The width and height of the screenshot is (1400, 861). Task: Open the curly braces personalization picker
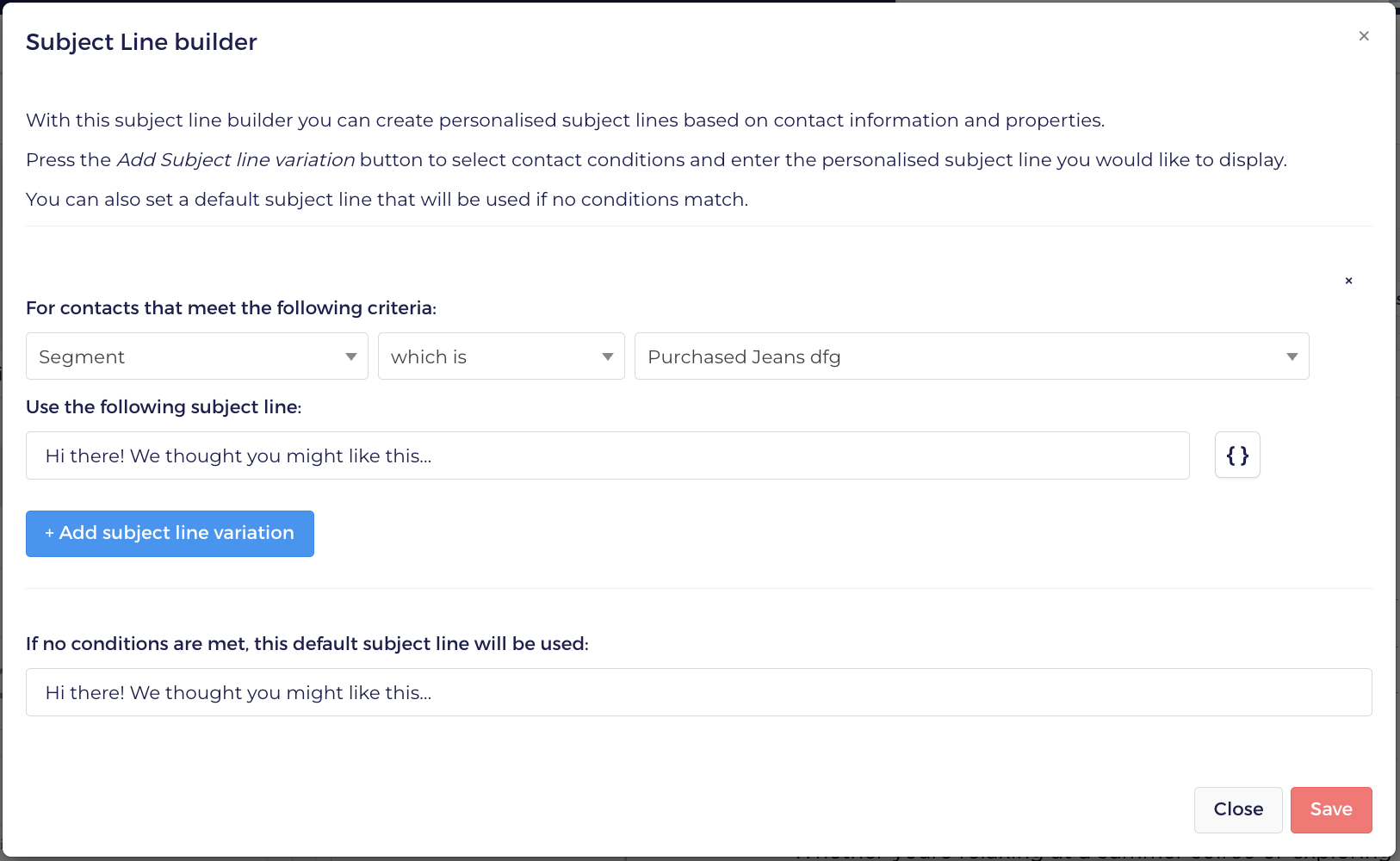[1237, 455]
